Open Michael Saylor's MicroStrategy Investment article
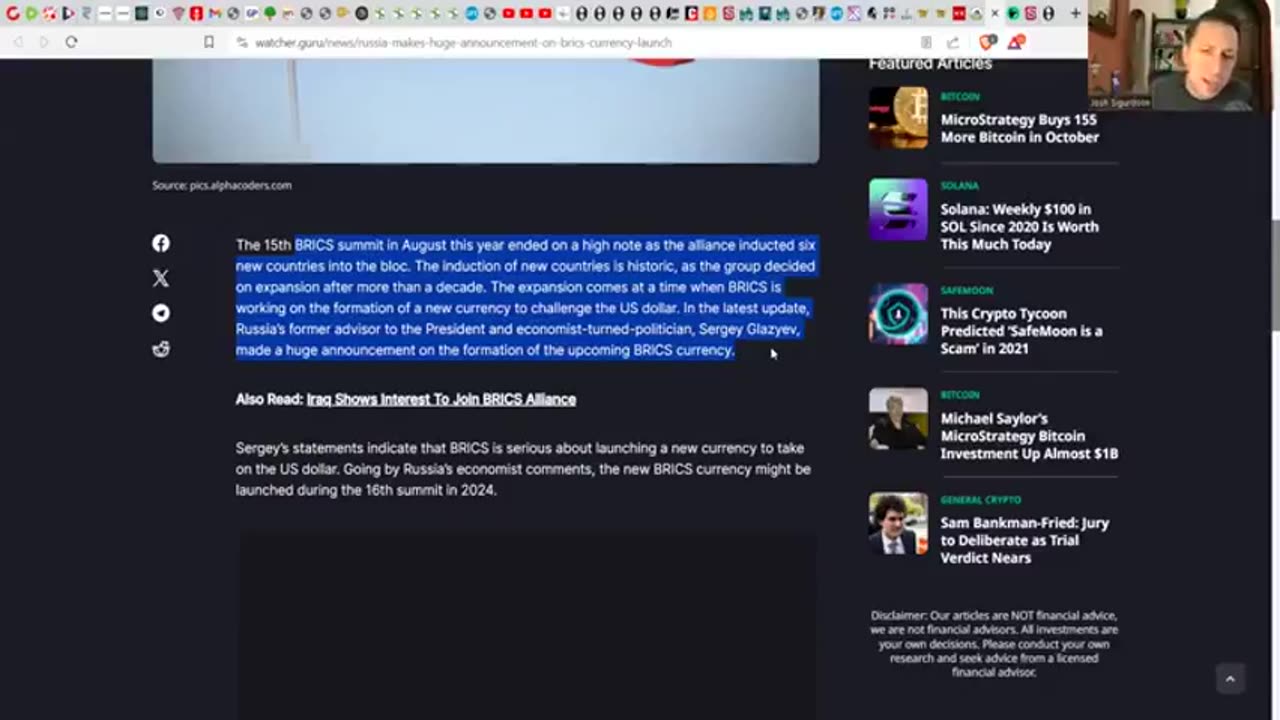 (x=1029, y=436)
